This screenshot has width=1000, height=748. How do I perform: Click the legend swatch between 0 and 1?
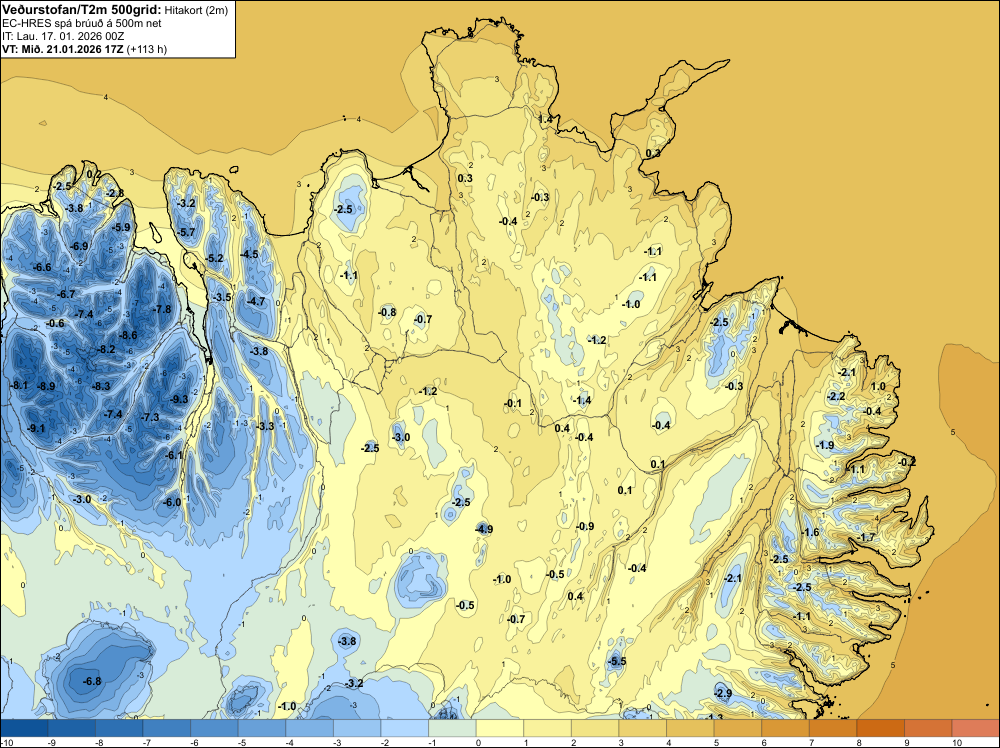click(500, 728)
